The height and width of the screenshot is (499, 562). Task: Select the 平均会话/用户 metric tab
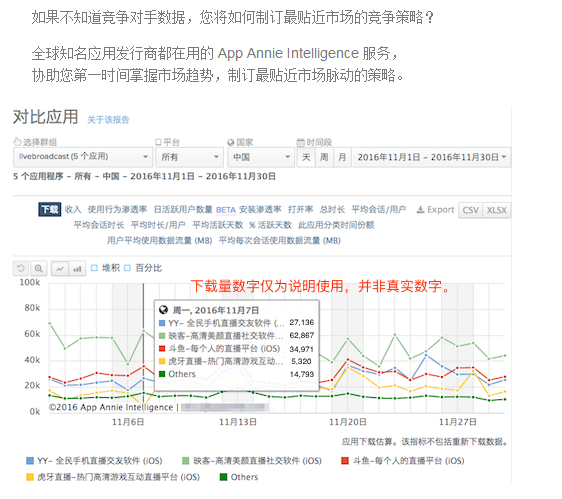click(378, 209)
